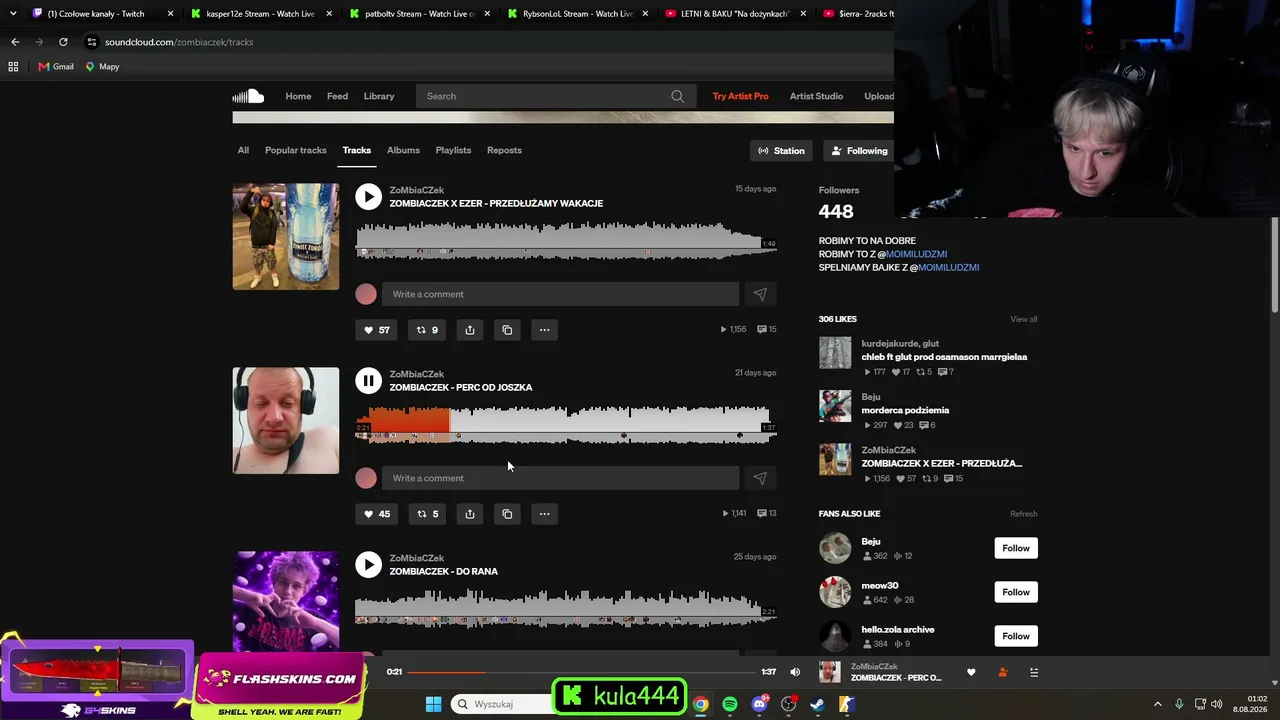The width and height of the screenshot is (1280, 720).
Task: Repost the PERC OD JOSZKA track with 5 reposts
Action: tap(427, 514)
